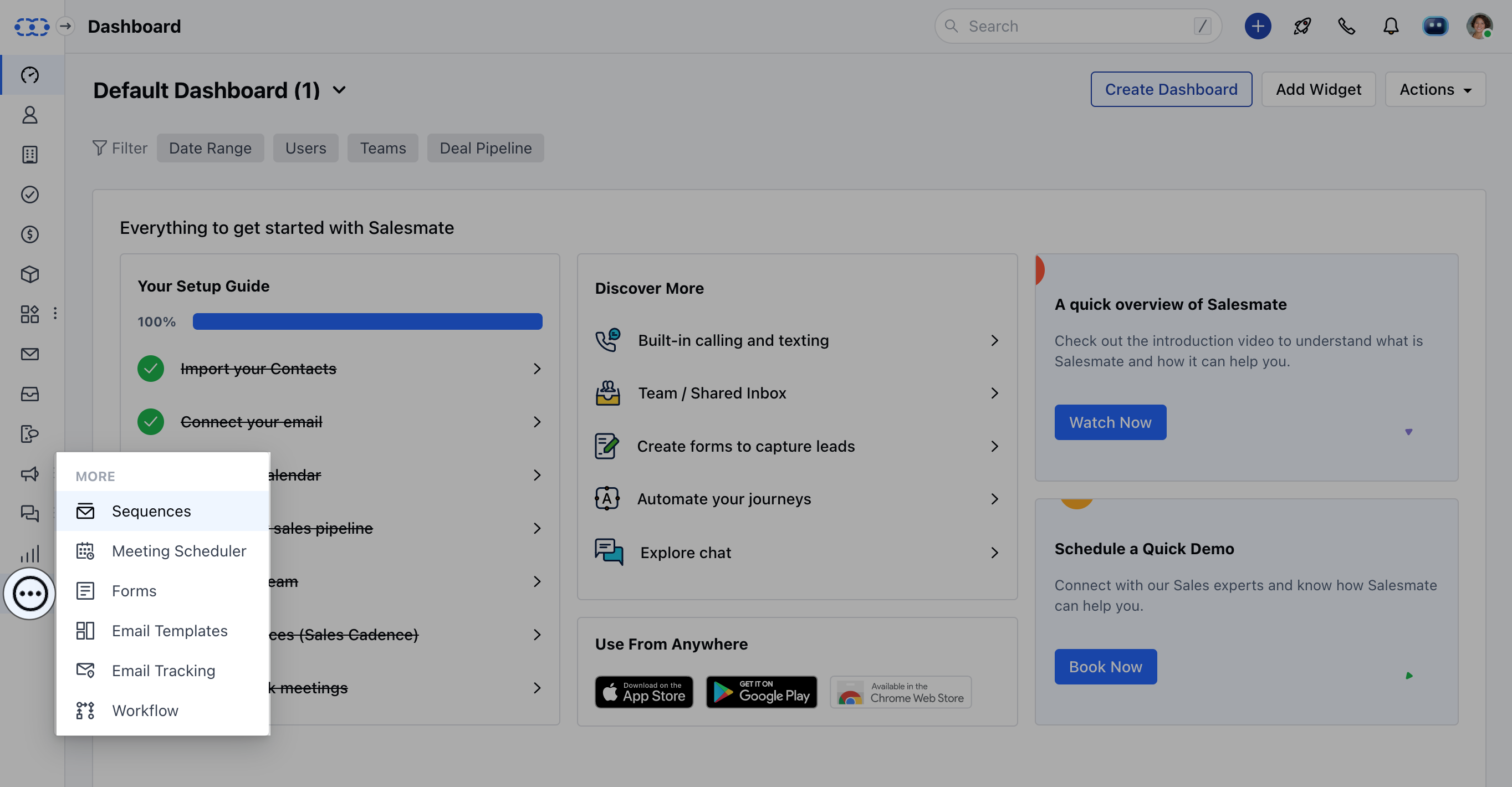This screenshot has width=1512, height=787.
Task: Expand Import your Contacts chevron
Action: [x=537, y=369]
